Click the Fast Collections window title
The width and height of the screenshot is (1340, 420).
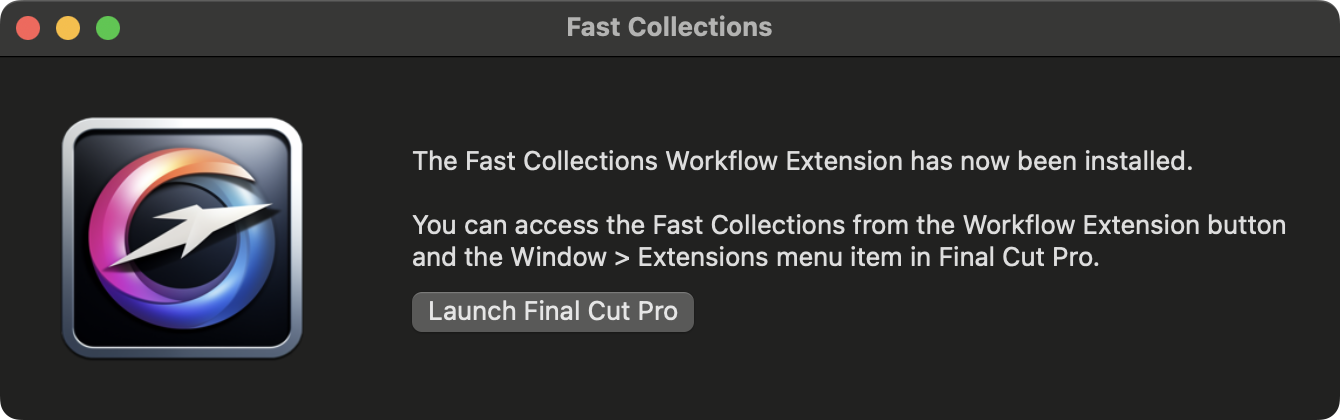click(669, 27)
